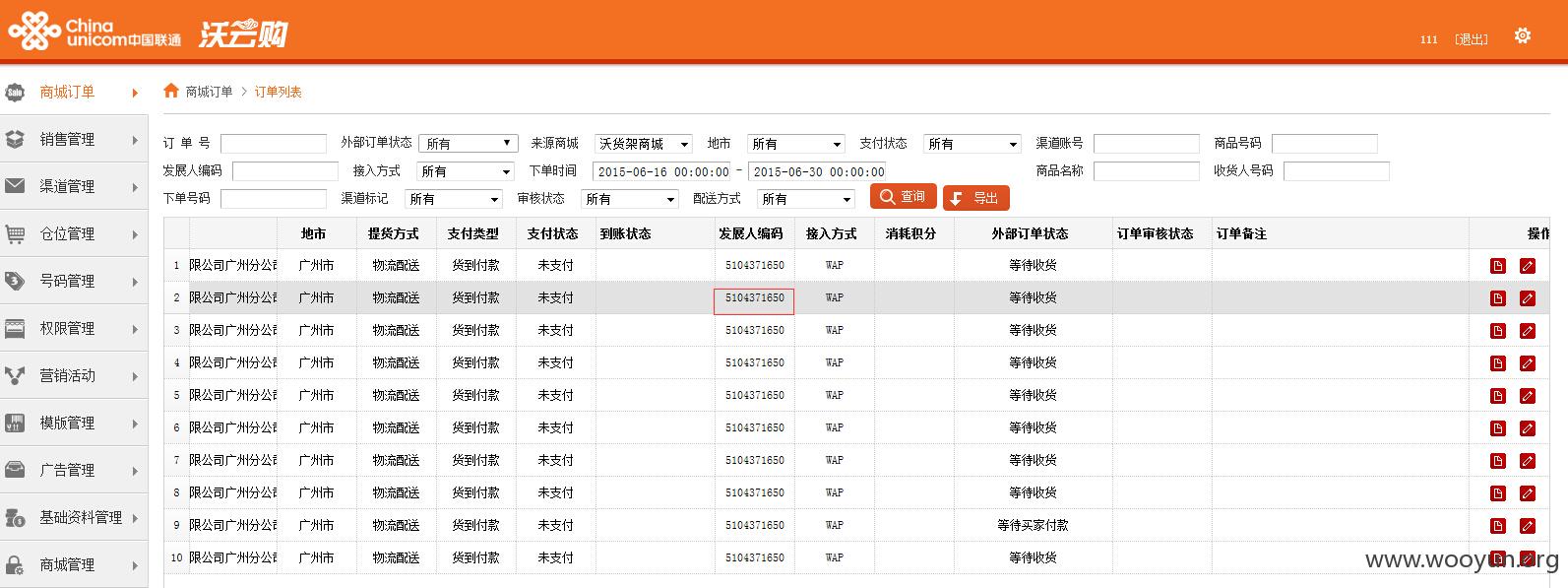Click edit pencil icon for row 8

point(1528,493)
